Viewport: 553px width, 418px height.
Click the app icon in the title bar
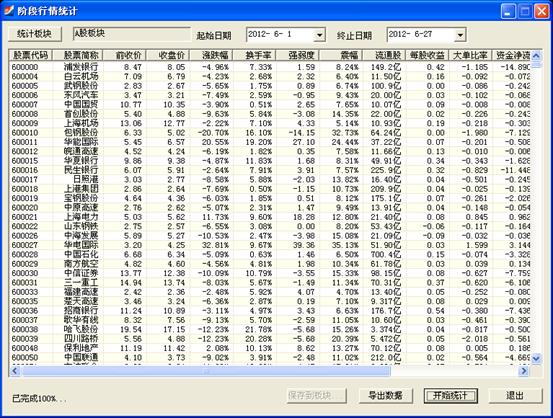pos(8,11)
